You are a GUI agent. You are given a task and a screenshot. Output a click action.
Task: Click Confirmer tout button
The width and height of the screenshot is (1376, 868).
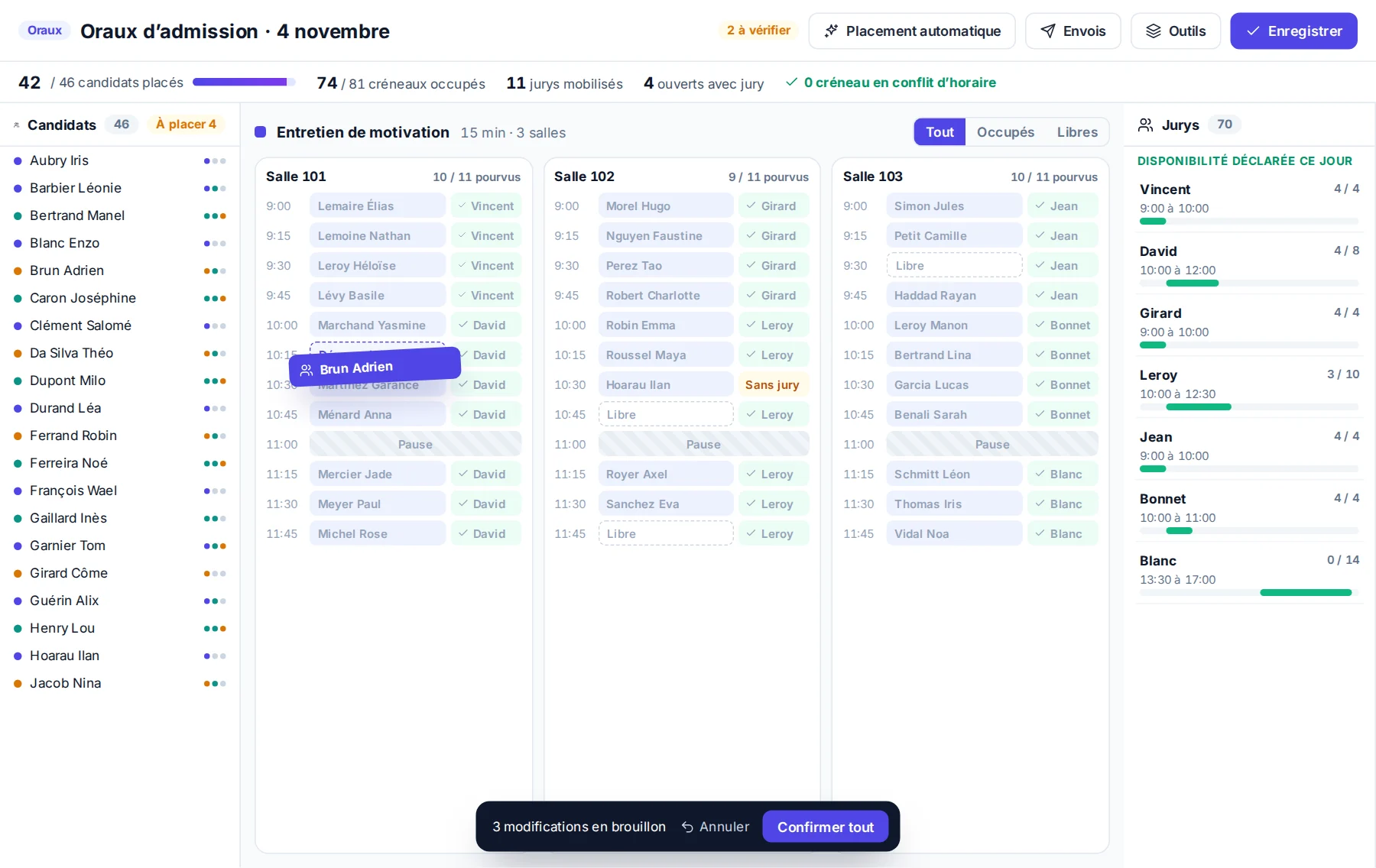point(825,827)
